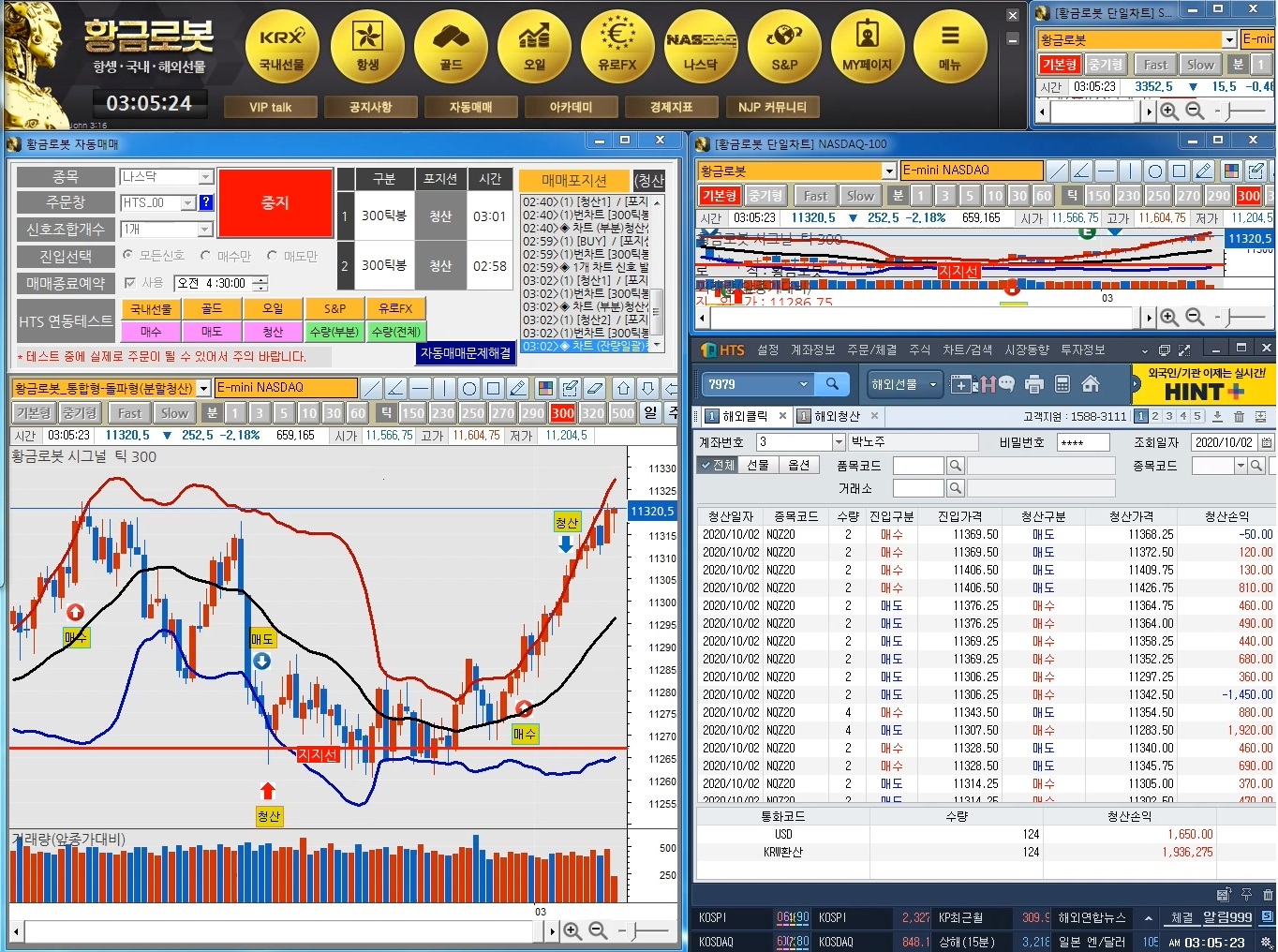Open the 나스닥 gold button
Screen dimensions: 1278x952
(x=701, y=47)
